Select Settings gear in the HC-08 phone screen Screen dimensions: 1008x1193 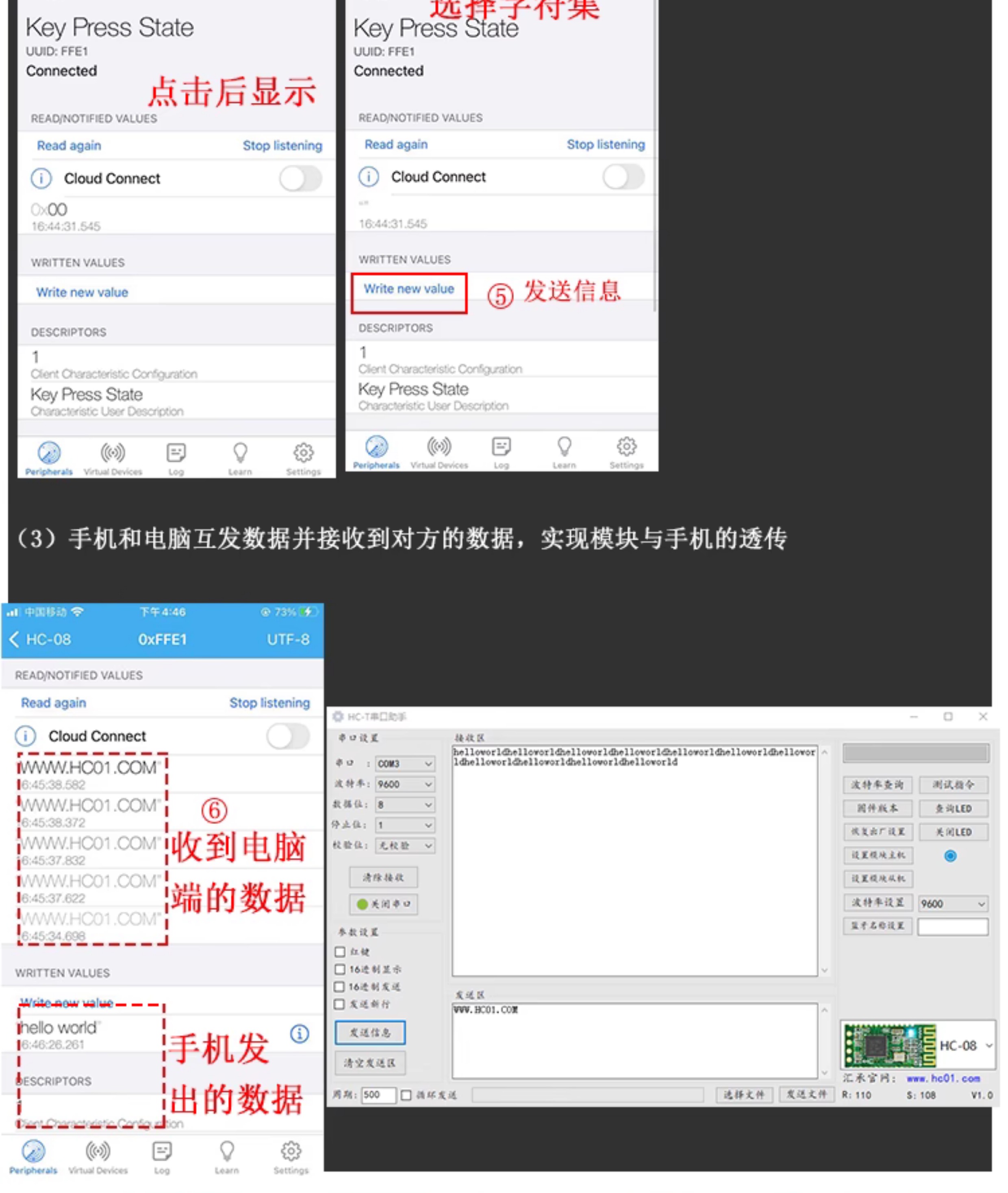pos(291,1150)
